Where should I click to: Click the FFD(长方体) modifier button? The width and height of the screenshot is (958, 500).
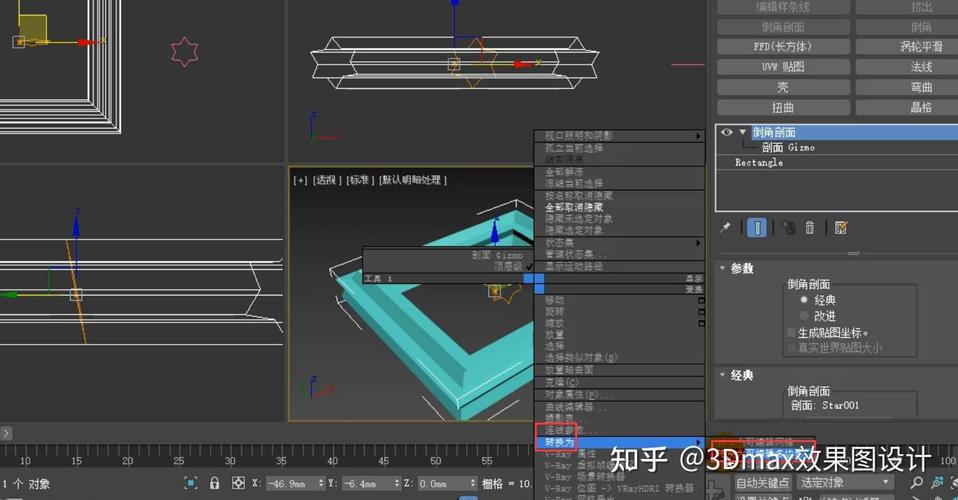[x=783, y=46]
